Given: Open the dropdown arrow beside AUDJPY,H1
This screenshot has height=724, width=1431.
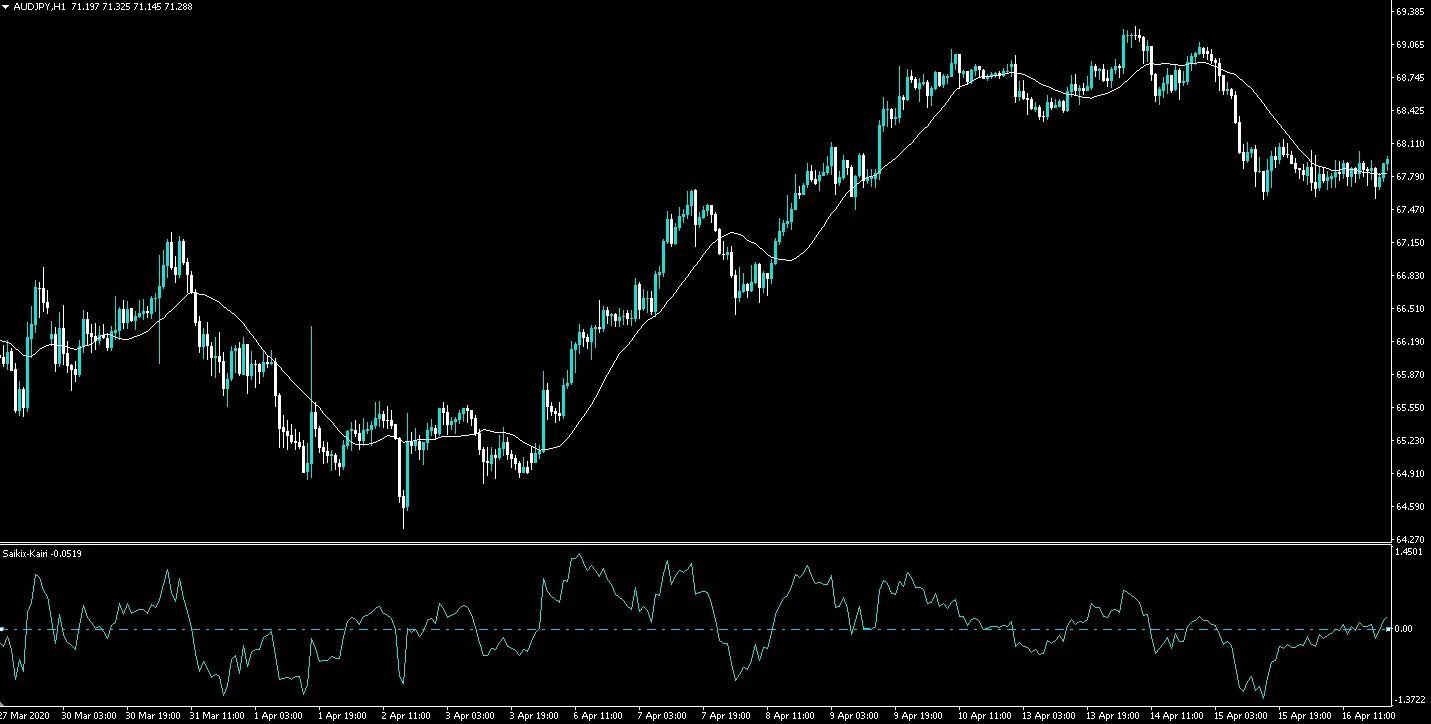Looking at the screenshot, I should 6,7.
